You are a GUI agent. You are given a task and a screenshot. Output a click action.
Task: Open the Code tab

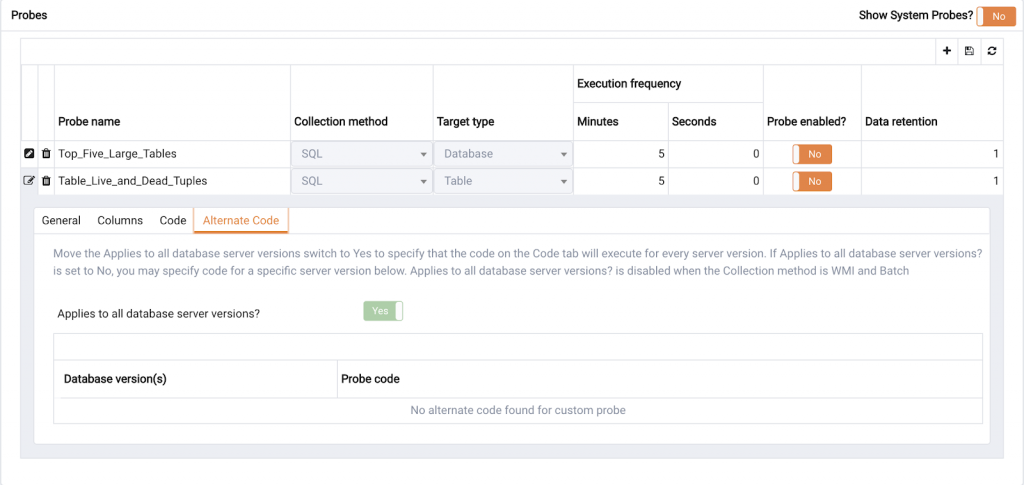(x=173, y=220)
